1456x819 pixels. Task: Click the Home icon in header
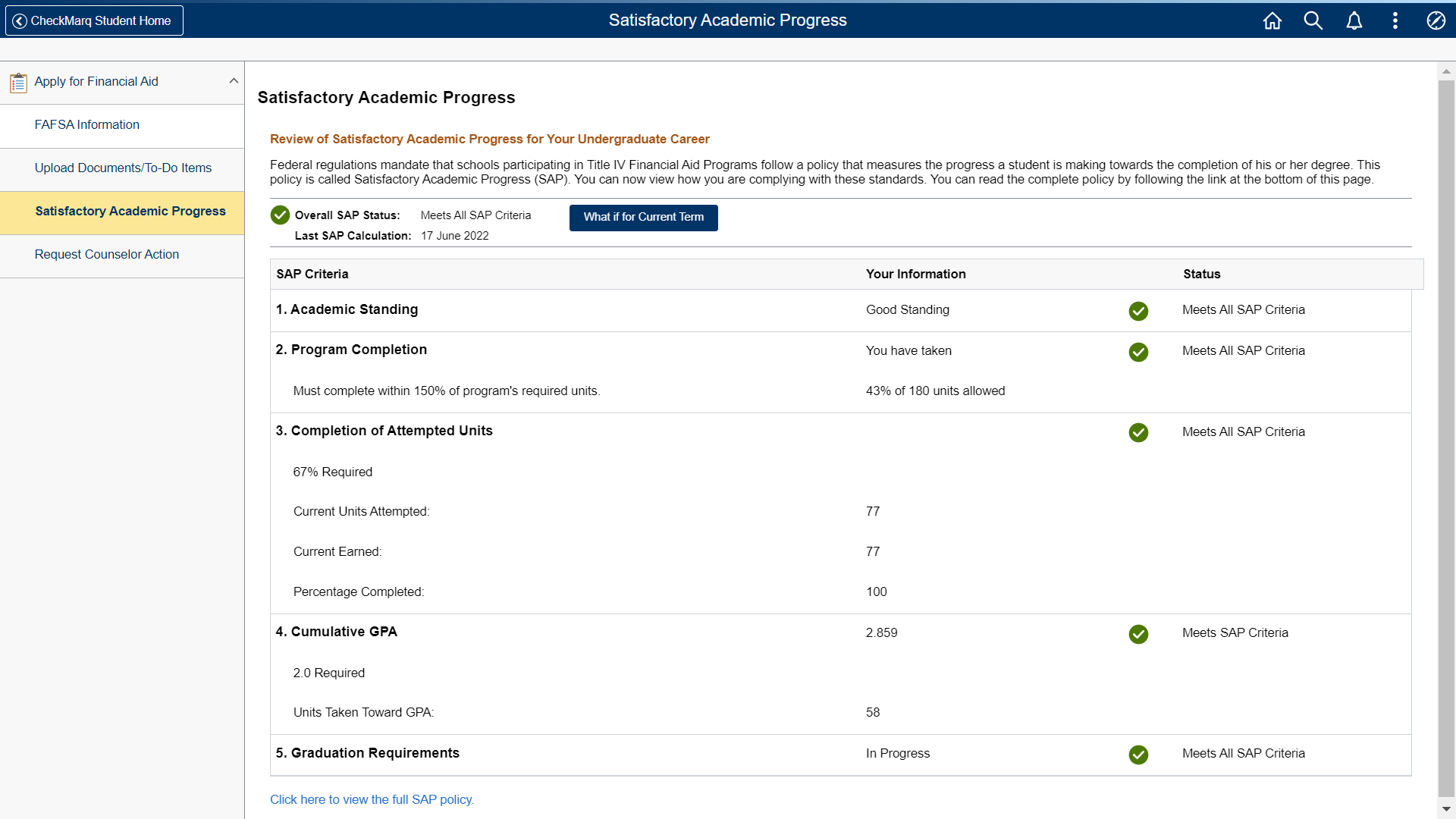click(1272, 20)
